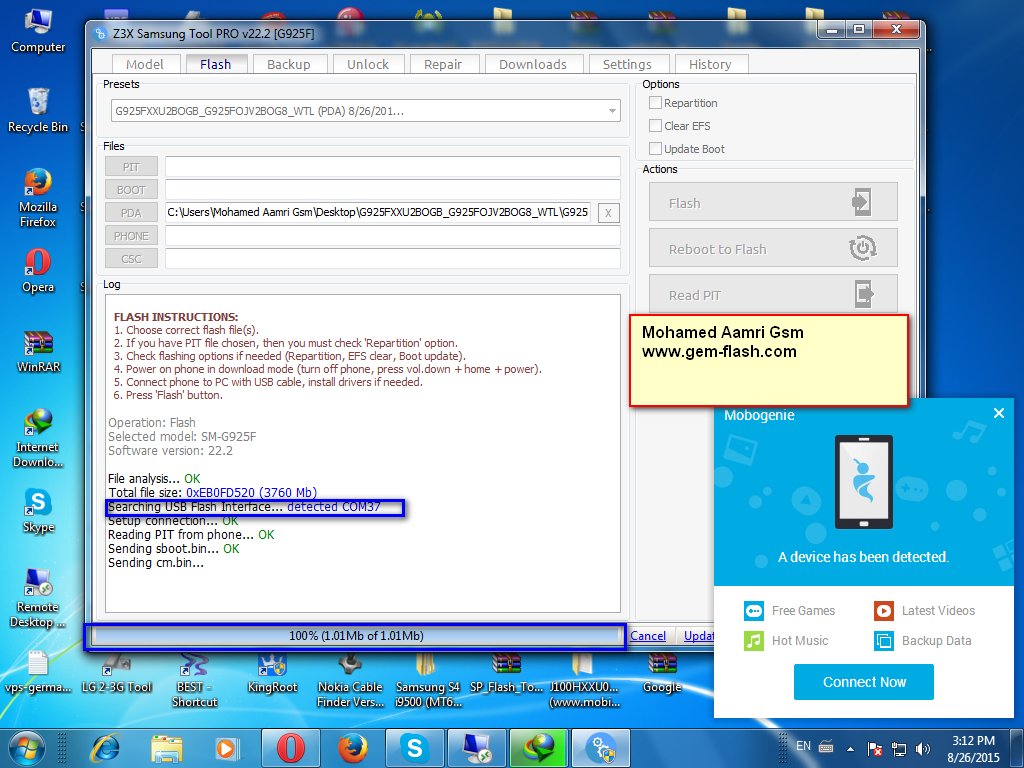This screenshot has width=1024, height=768.
Task: Click the Cancel link
Action: [x=648, y=635]
